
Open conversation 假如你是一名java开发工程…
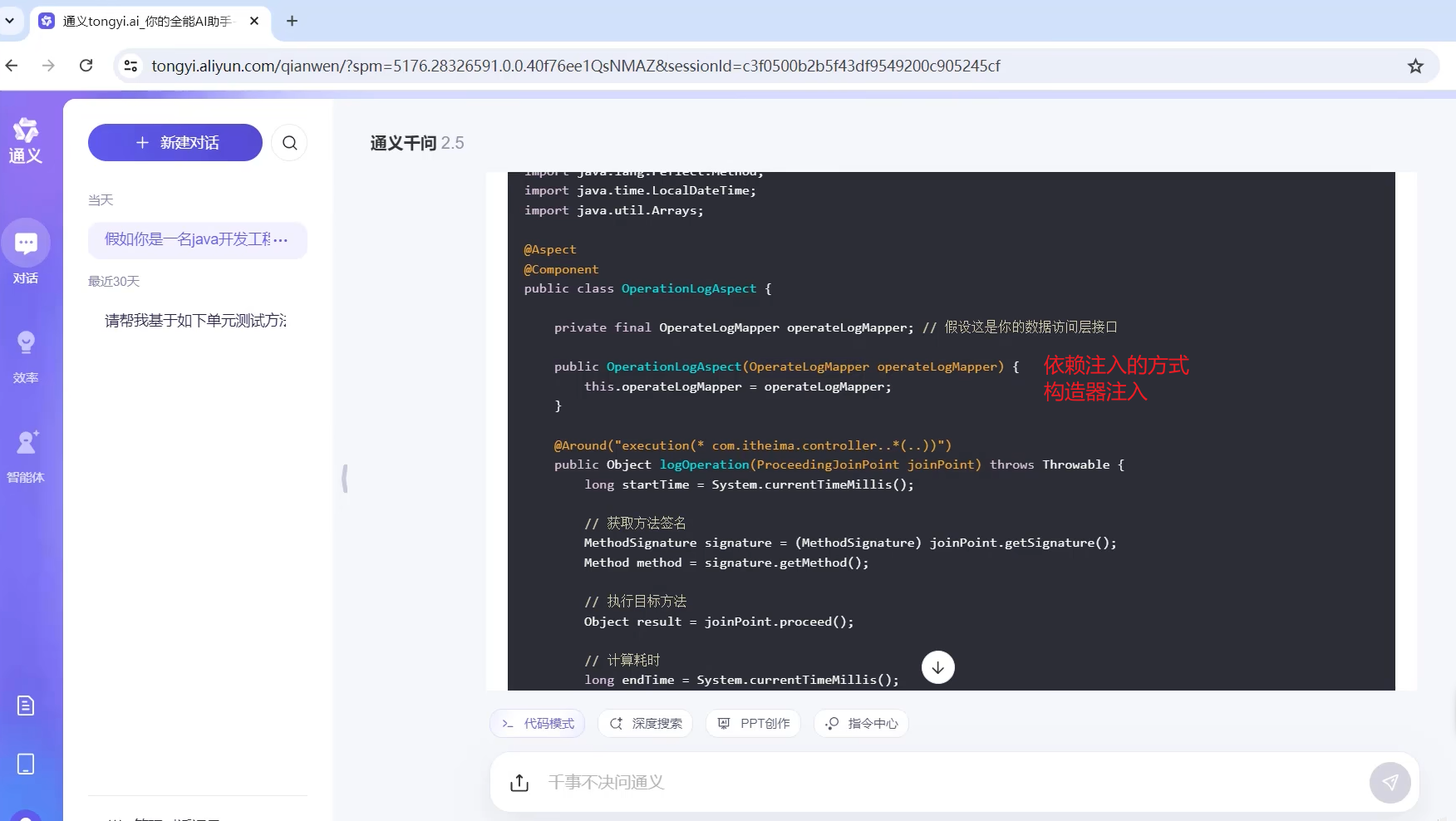pos(198,240)
